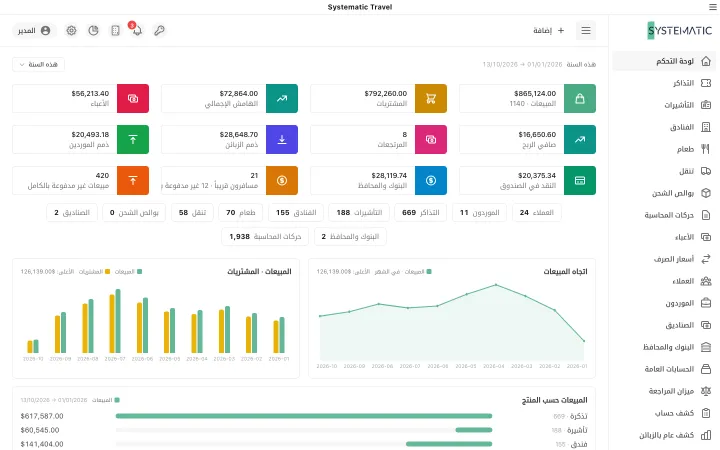Click the تذكرة sales progress bar
The image size is (720, 450).
point(304,416)
